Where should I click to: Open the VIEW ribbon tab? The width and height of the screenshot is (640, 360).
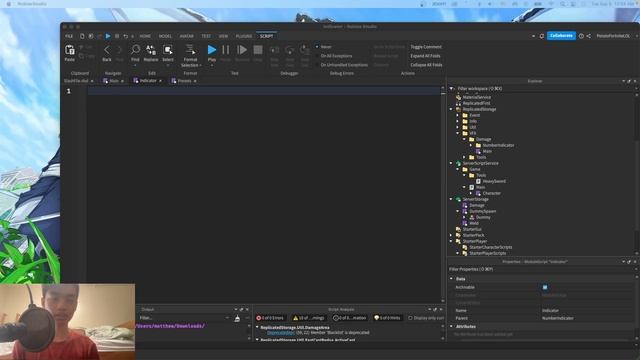[x=223, y=36]
